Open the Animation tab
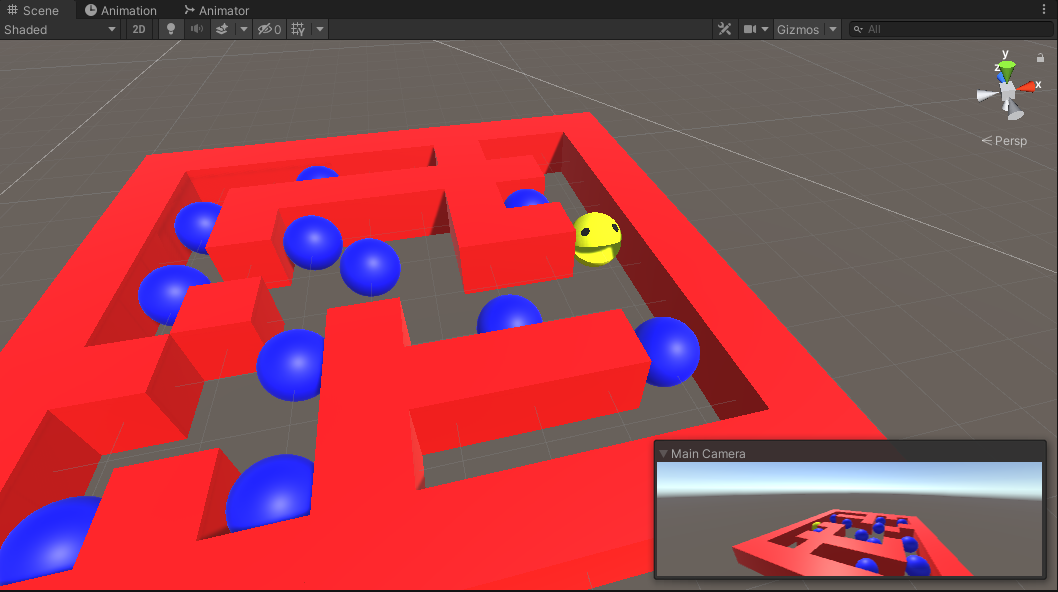The height and width of the screenshot is (592, 1058). point(121,10)
